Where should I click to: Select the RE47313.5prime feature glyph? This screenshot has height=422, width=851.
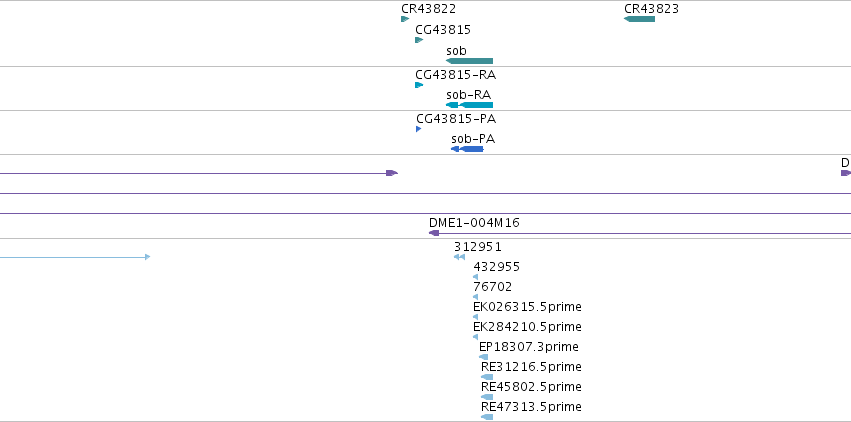[487, 417]
